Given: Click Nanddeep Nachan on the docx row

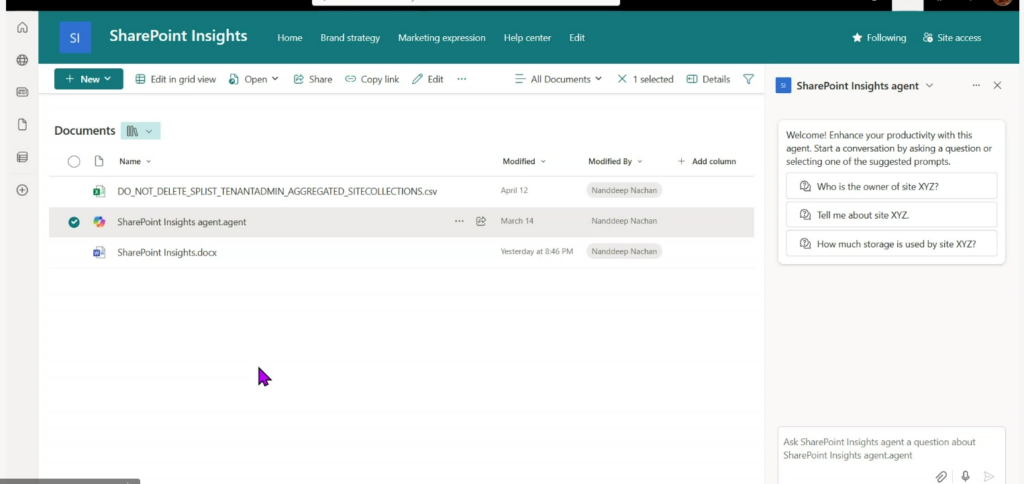Looking at the screenshot, I should (x=624, y=251).
